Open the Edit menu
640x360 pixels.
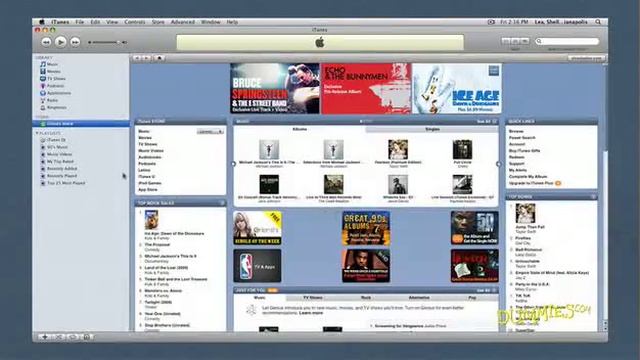coord(95,22)
